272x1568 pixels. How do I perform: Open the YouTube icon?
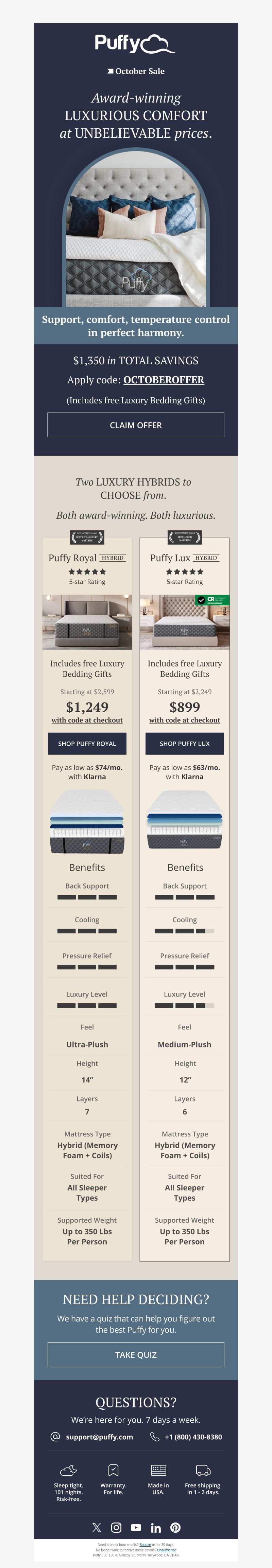(136, 1527)
